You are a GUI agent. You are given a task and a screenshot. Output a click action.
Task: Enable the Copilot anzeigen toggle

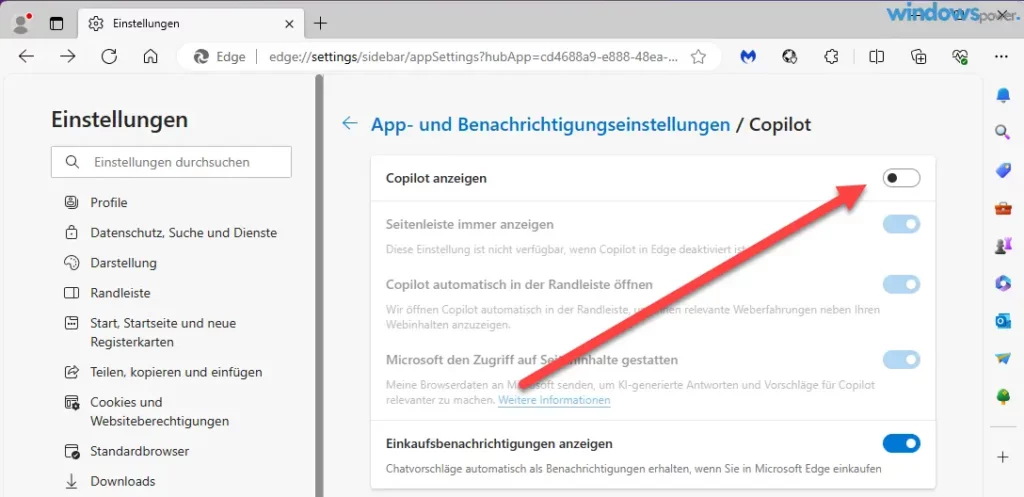click(x=901, y=178)
